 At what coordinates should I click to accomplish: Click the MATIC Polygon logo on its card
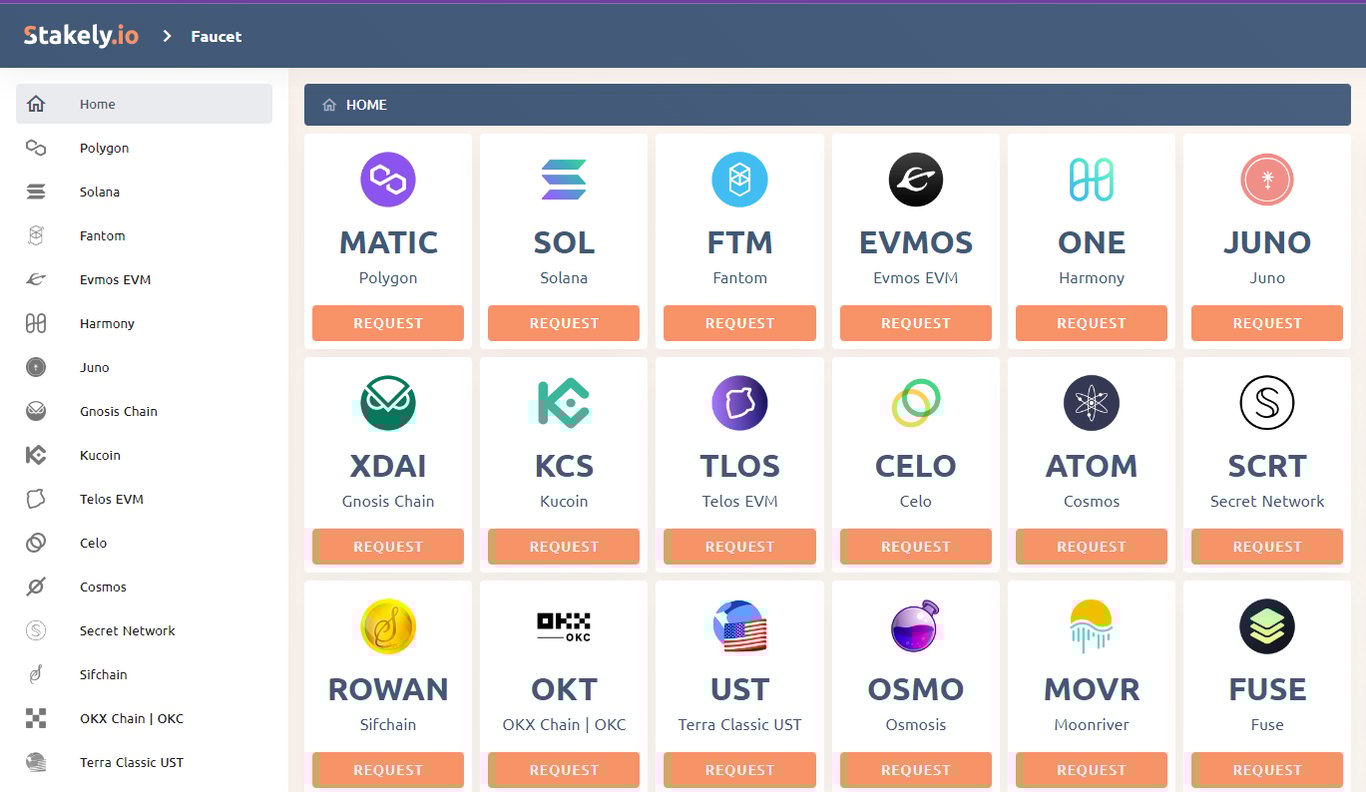point(388,180)
